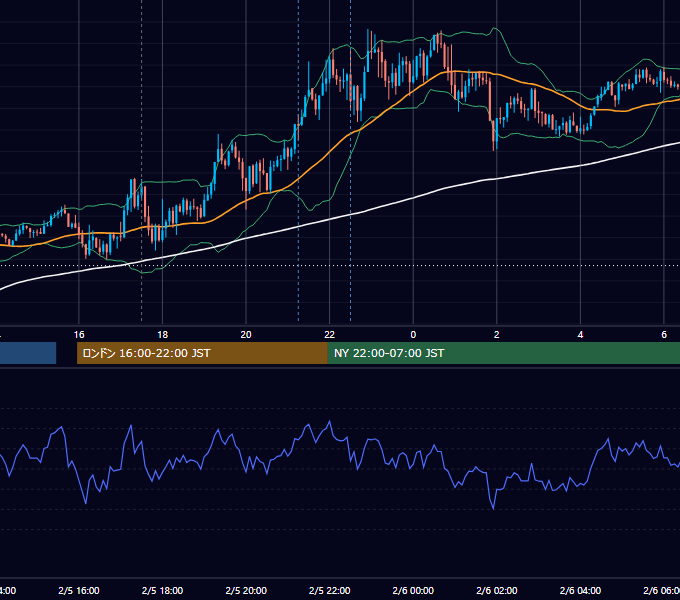Select the orange moving average line
This screenshot has height=600, width=680.
point(330,150)
